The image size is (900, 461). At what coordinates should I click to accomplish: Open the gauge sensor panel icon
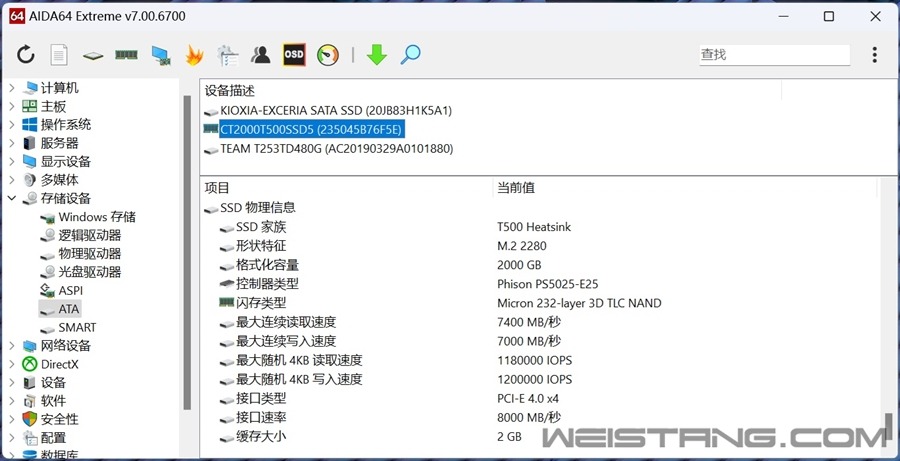(328, 55)
